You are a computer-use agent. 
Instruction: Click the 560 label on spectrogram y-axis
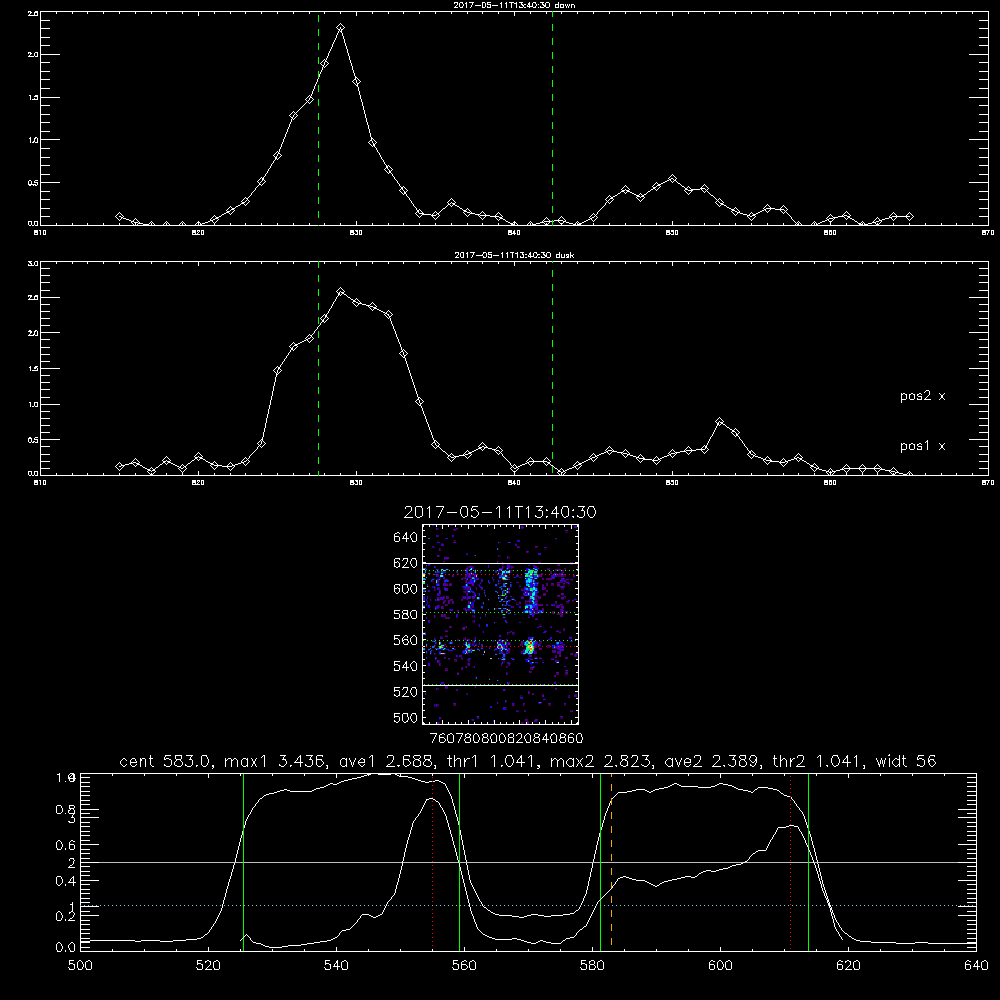point(406,640)
